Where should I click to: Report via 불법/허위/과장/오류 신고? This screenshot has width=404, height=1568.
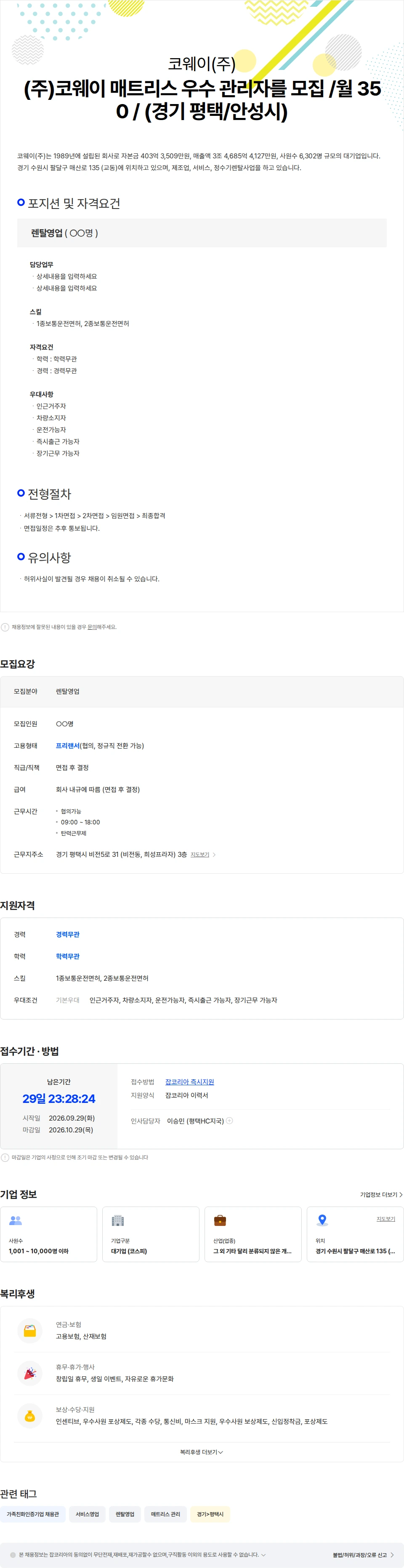click(x=363, y=1555)
